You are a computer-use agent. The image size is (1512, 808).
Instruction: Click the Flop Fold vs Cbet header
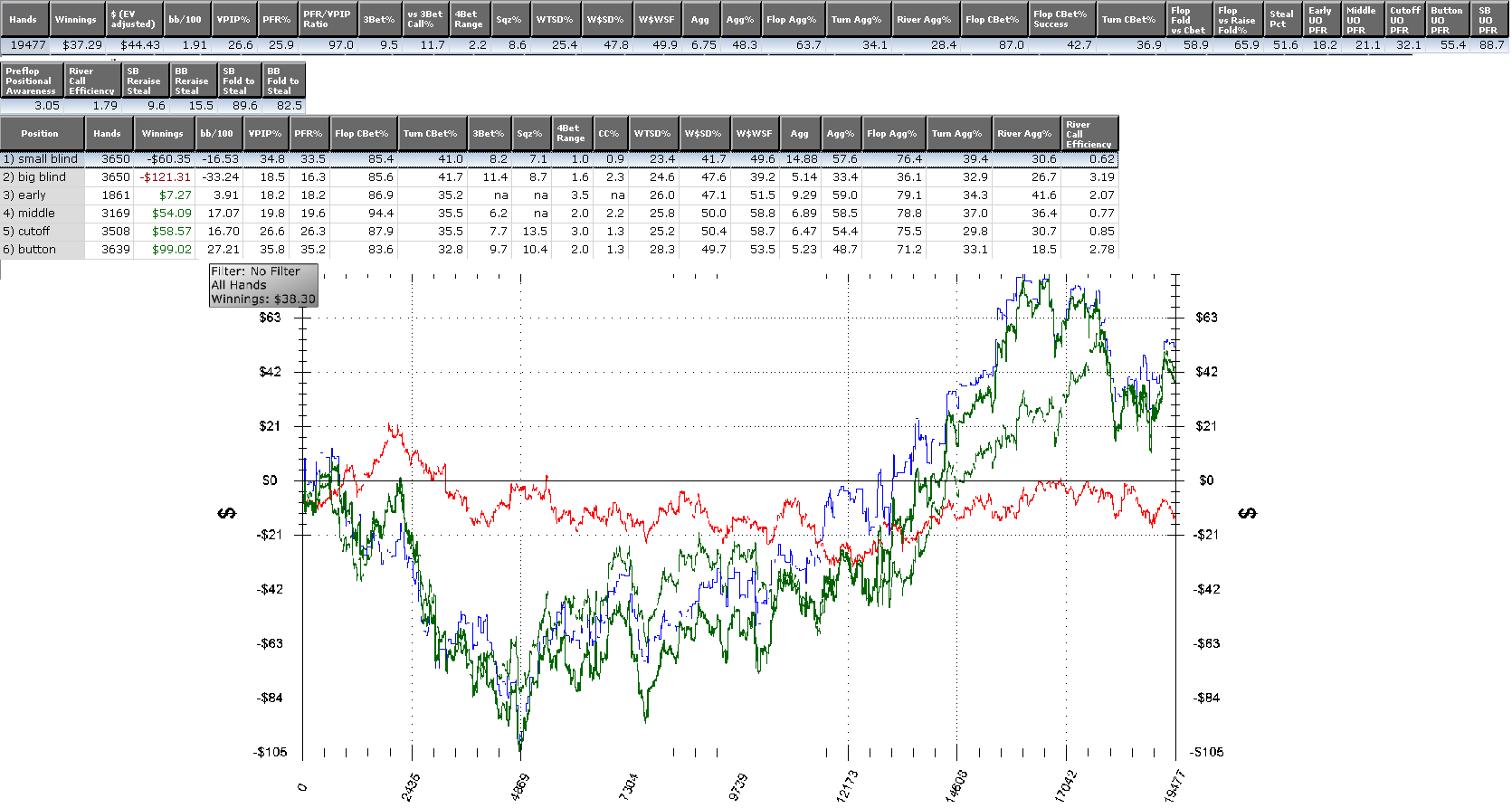1189,19
